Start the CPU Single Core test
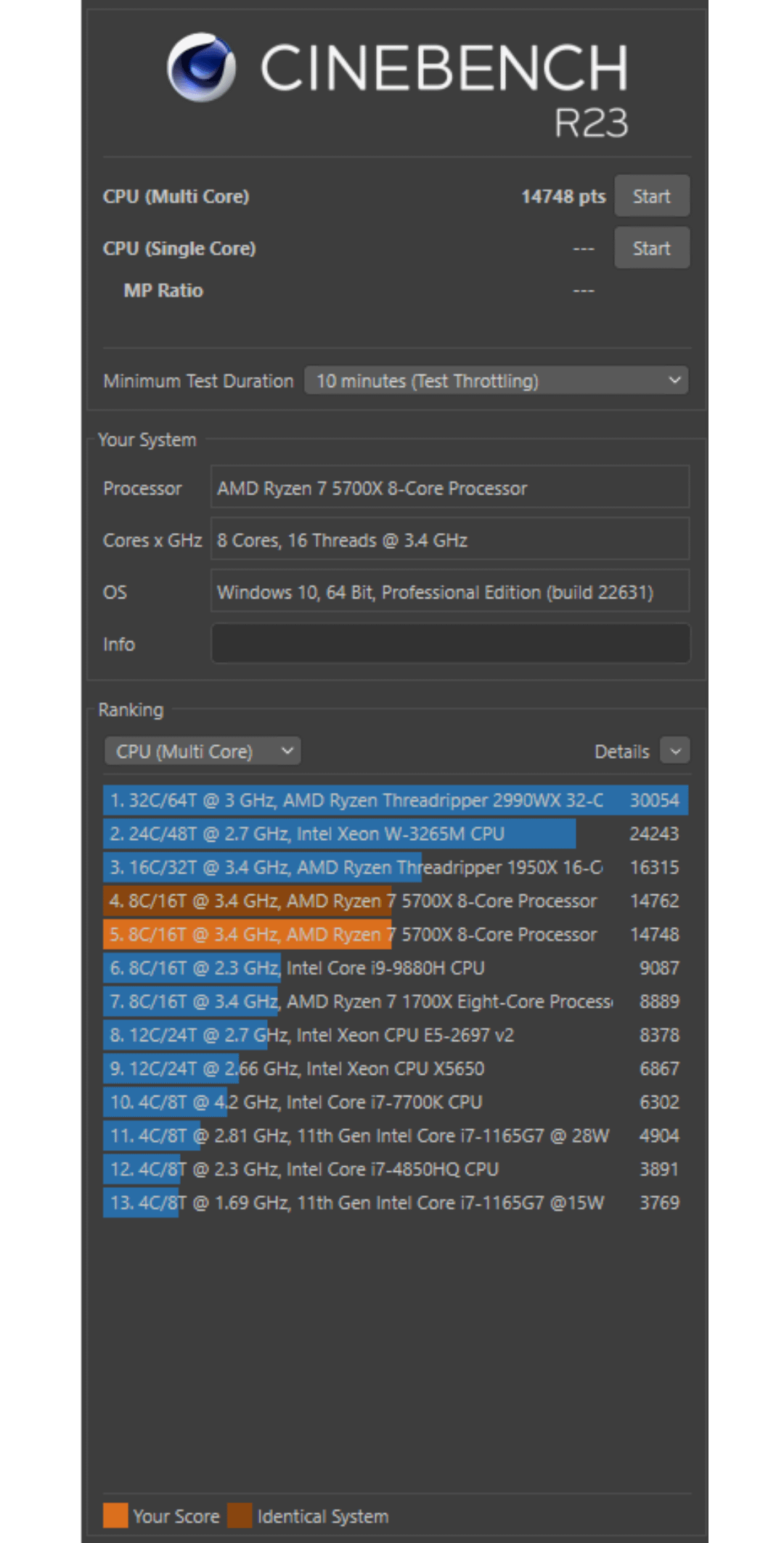The height and width of the screenshot is (1543, 784). [651, 248]
